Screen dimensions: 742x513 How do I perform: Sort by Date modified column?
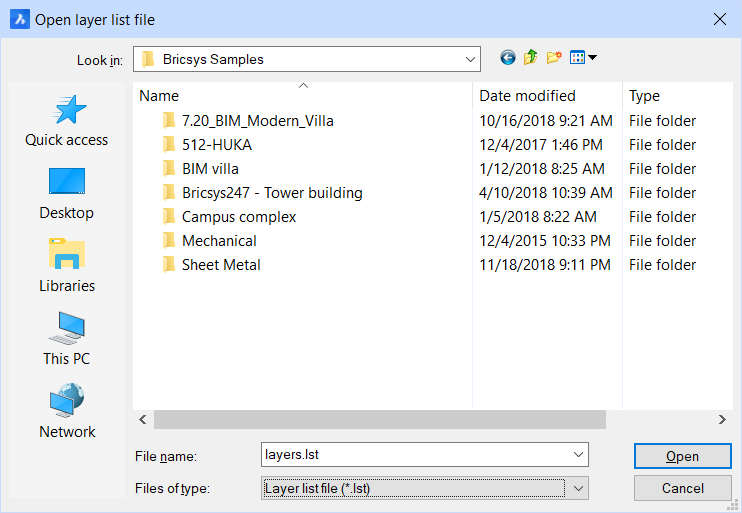(x=546, y=96)
